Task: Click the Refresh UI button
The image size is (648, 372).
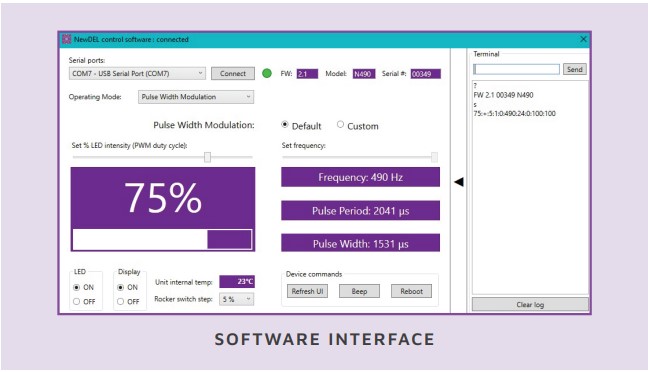Action: (307, 291)
